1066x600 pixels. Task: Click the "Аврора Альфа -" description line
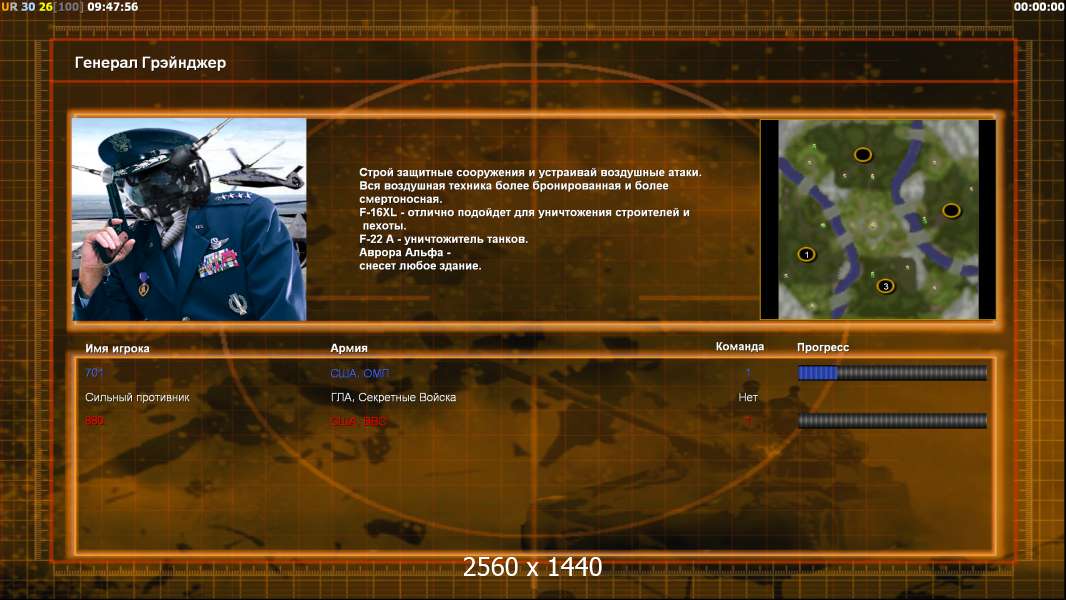point(405,252)
